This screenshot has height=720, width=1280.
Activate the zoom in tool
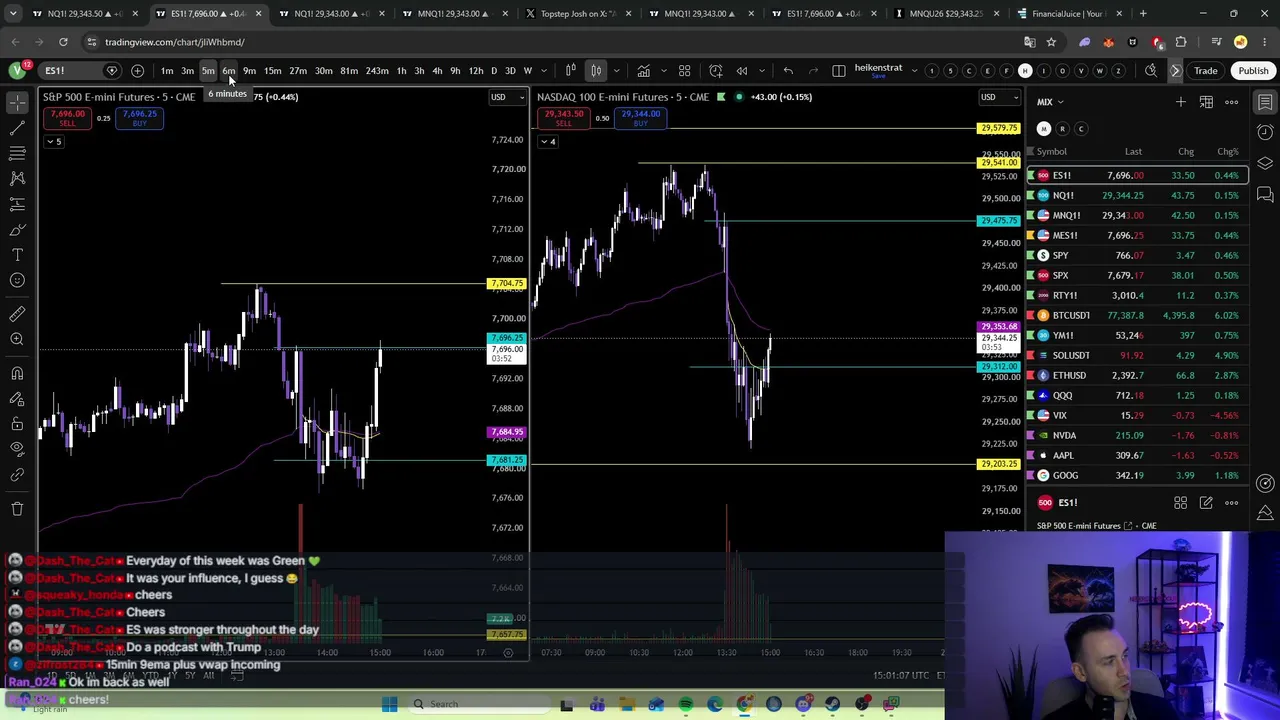(17, 340)
